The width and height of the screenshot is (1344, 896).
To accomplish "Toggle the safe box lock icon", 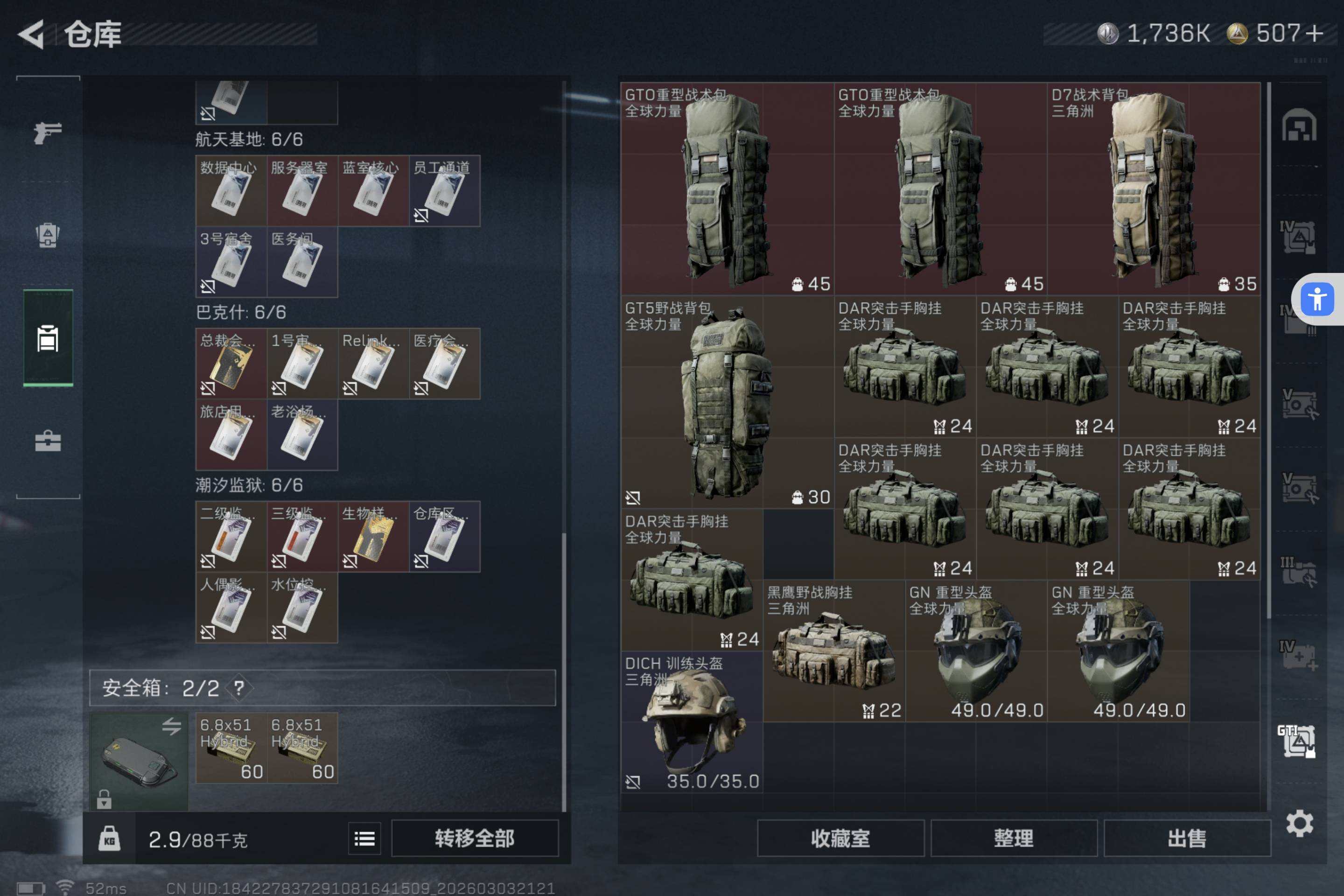I will (x=104, y=799).
